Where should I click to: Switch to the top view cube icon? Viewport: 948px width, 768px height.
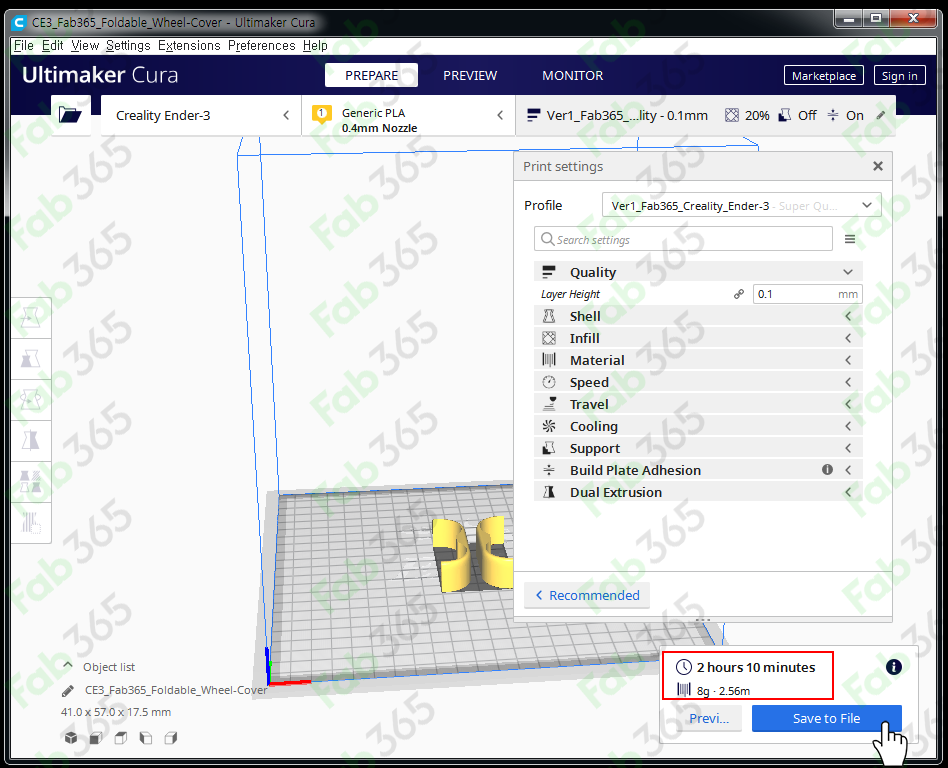(121, 738)
